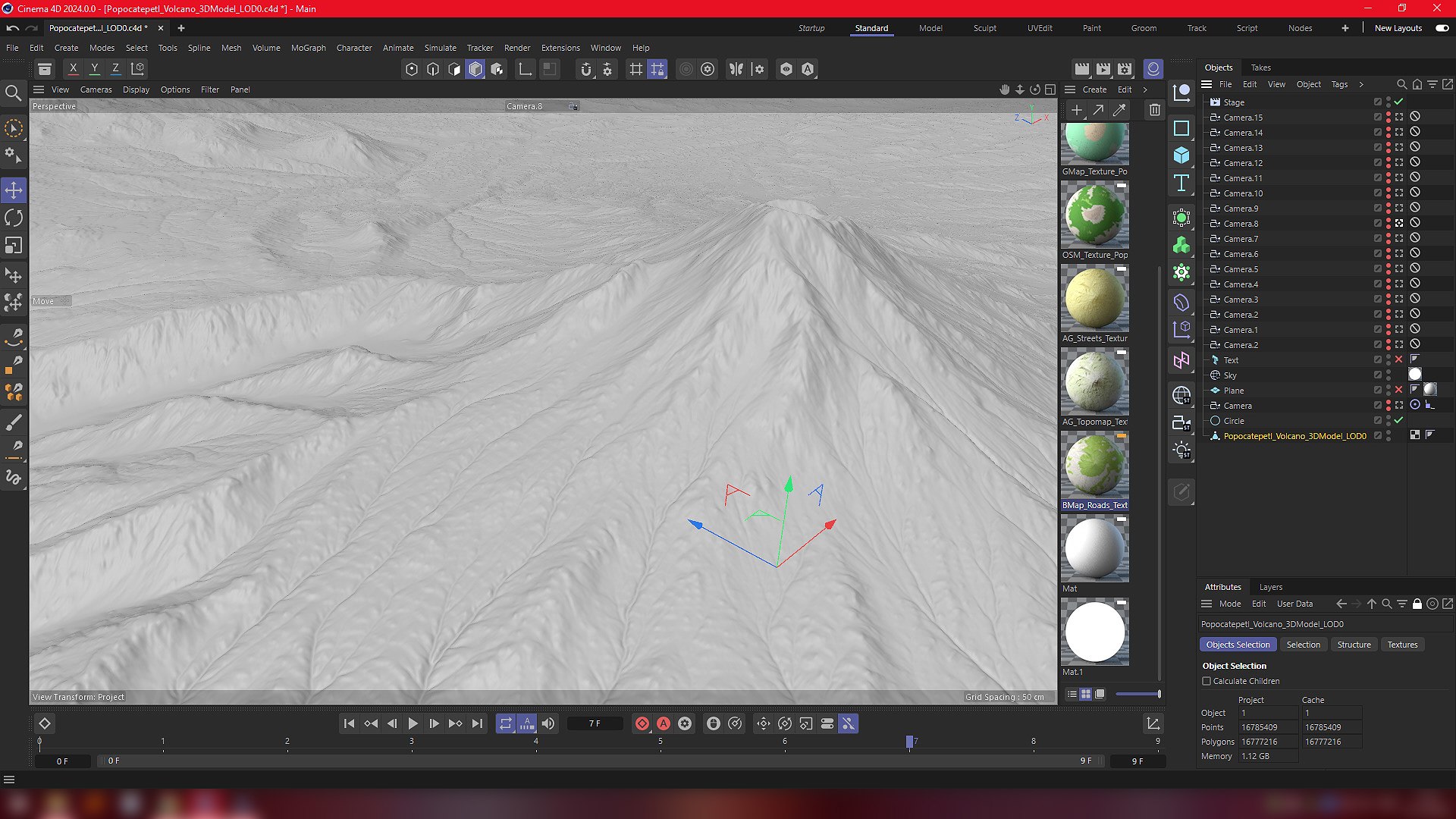Click the material eyedropper icon
The height and width of the screenshot is (819, 1456).
pyautogui.click(x=1119, y=110)
